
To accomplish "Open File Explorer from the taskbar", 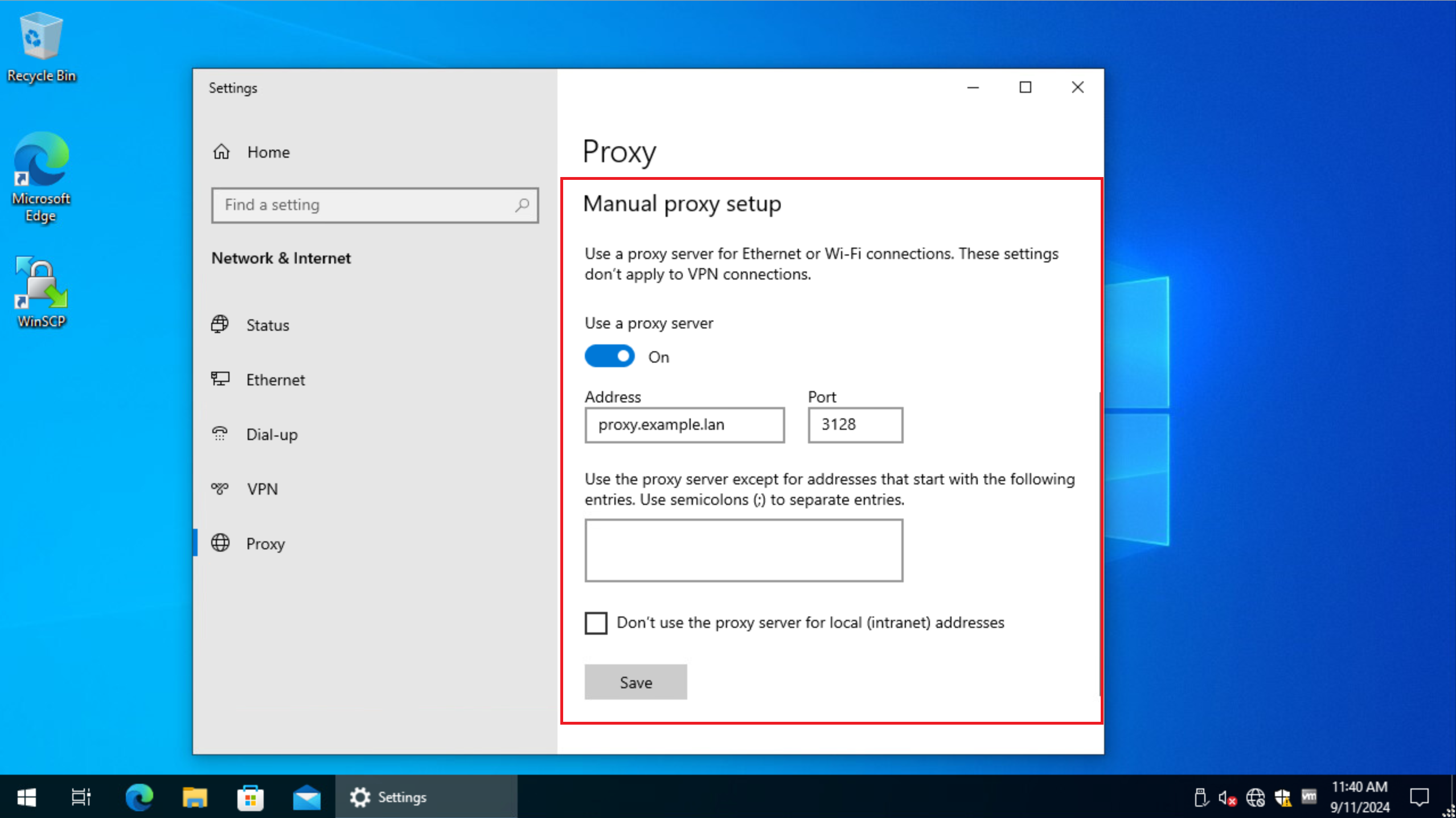I will coord(195,797).
